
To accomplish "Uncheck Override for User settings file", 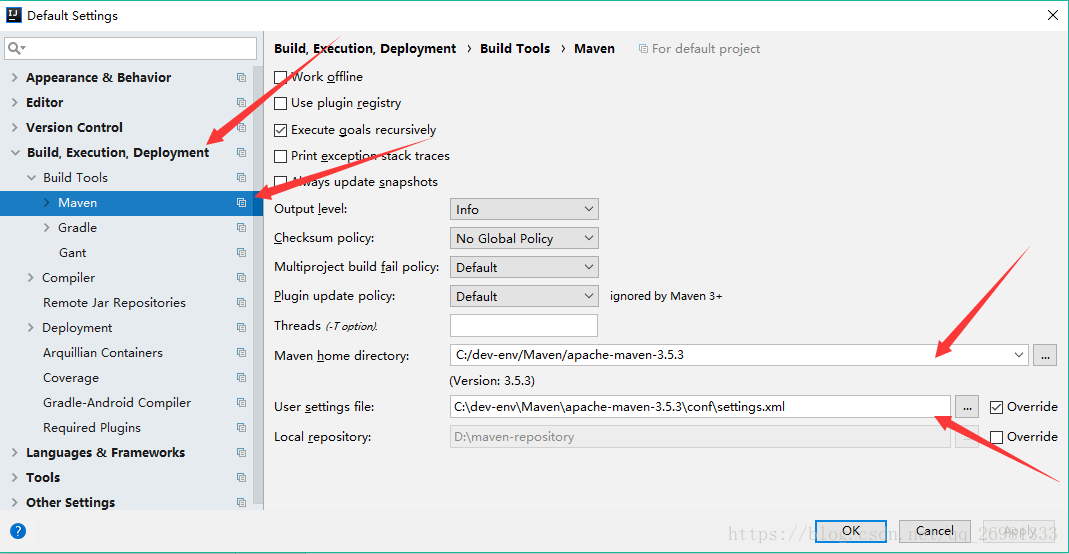I will 996,407.
